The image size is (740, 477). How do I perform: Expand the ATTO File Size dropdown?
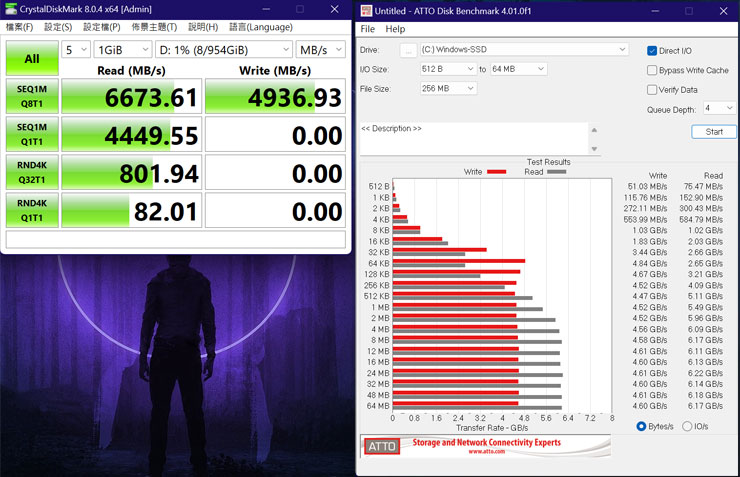tap(448, 89)
